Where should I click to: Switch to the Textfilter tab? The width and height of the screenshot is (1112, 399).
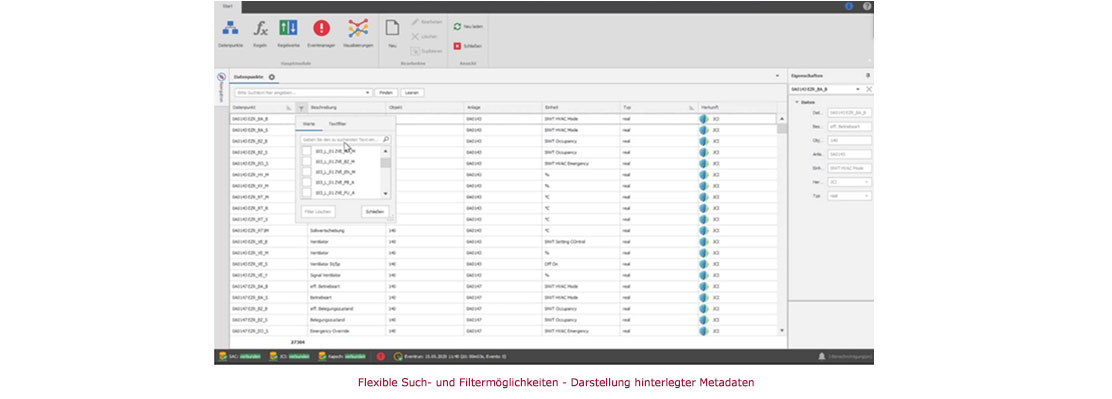338,124
